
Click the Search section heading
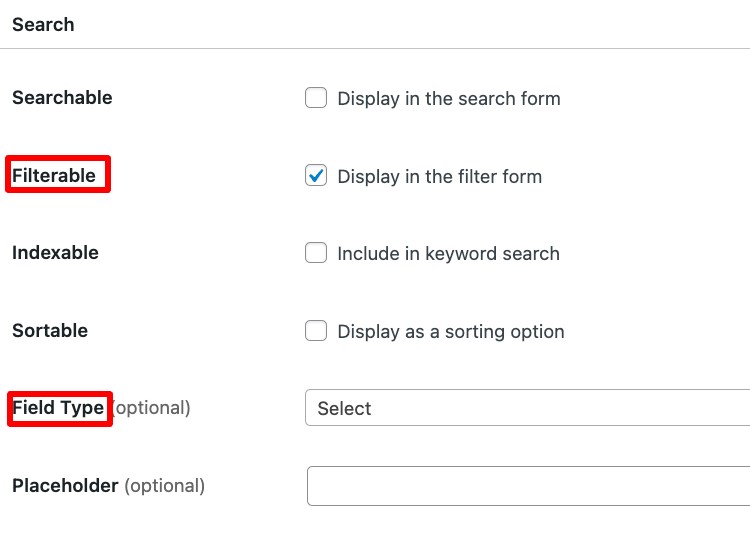click(x=43, y=24)
